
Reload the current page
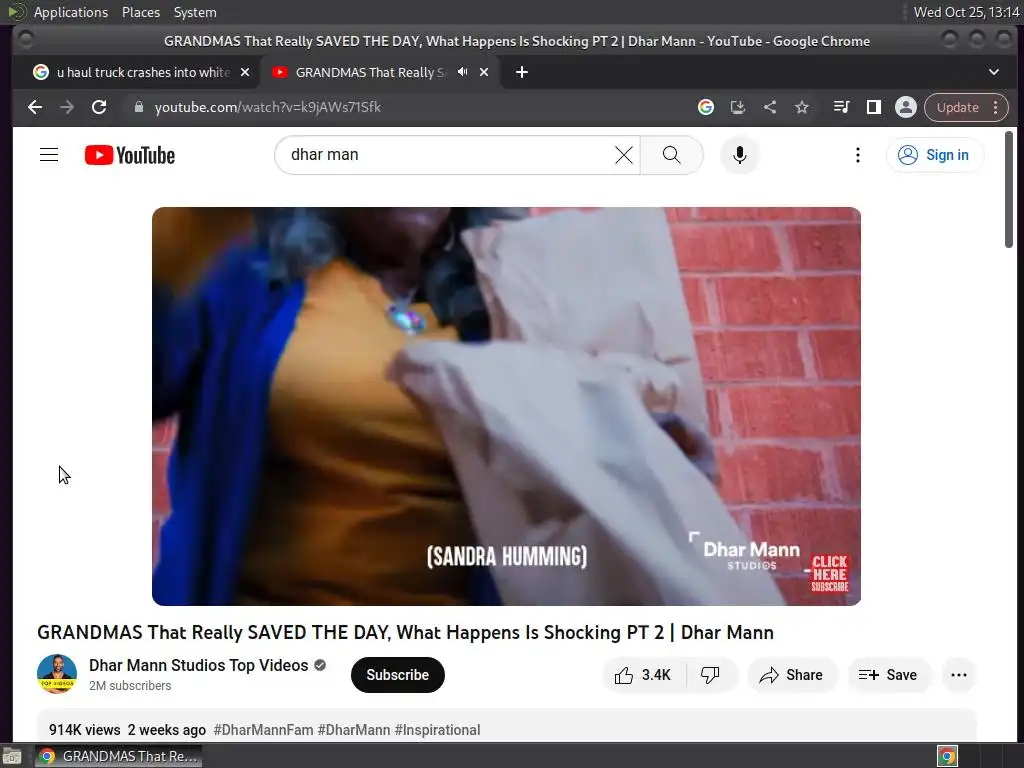tap(99, 107)
